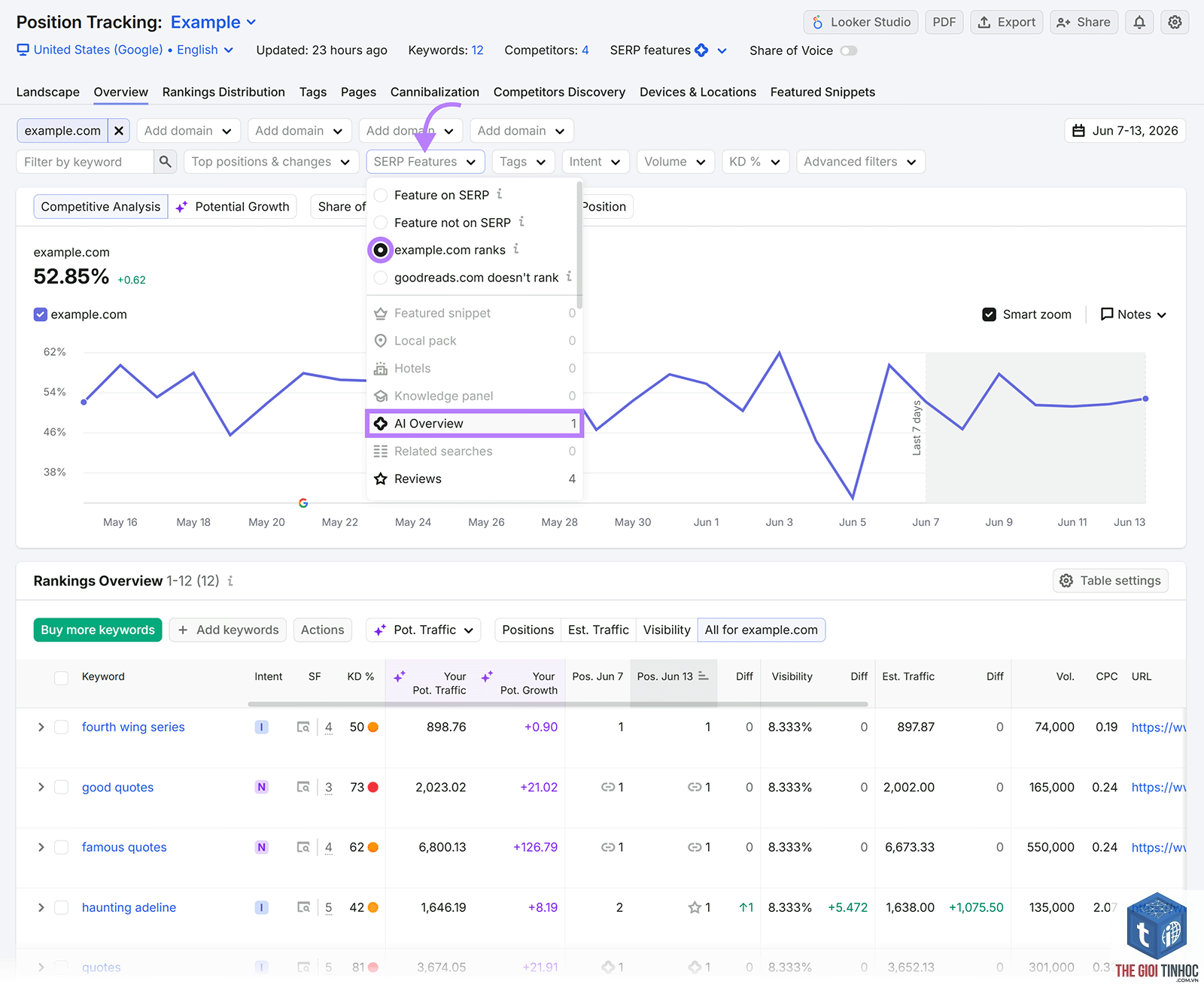
Task: Click the sort icon on Pos. Jun 13
Action: click(x=703, y=676)
